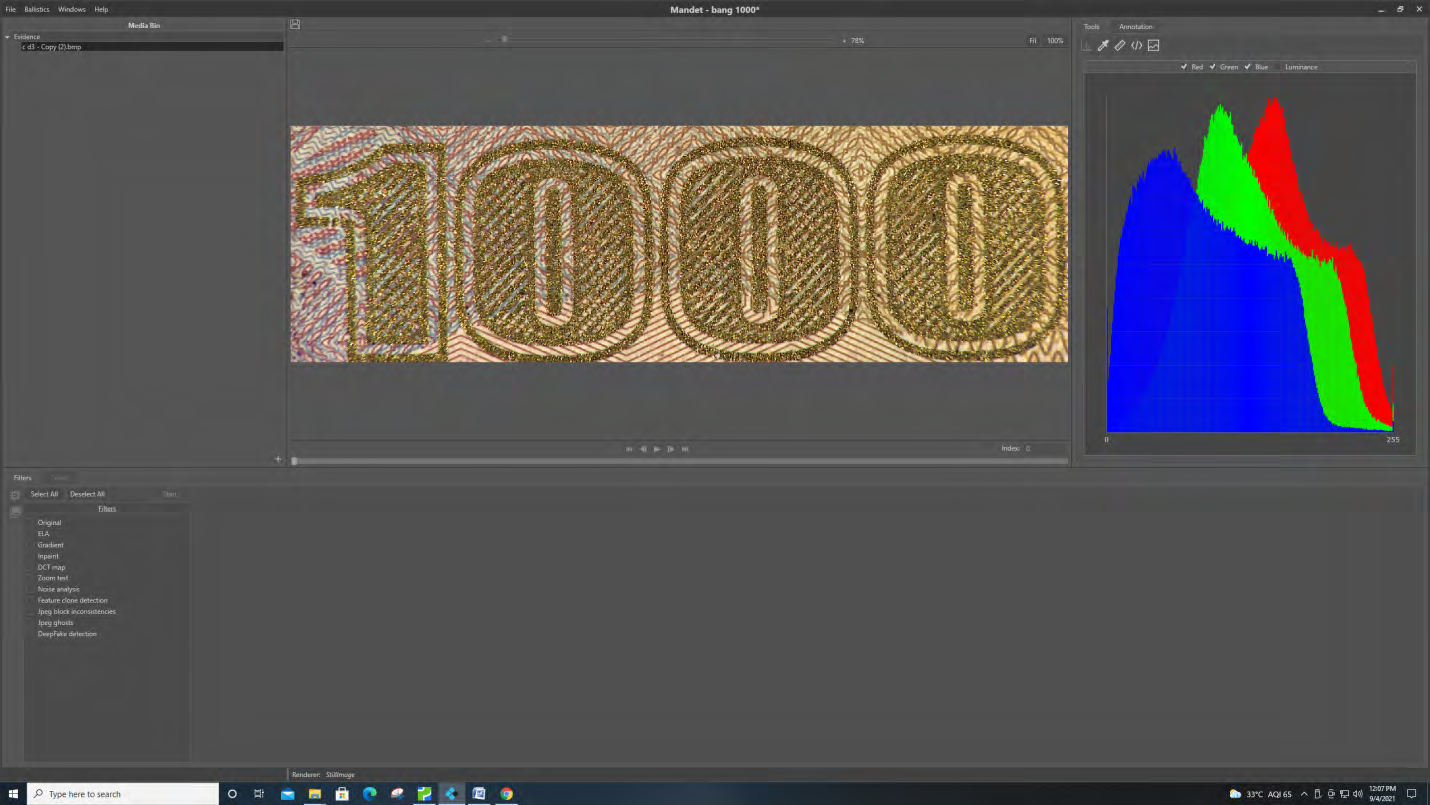Step back one frame
This screenshot has height=805, width=1430.
pyautogui.click(x=643, y=449)
